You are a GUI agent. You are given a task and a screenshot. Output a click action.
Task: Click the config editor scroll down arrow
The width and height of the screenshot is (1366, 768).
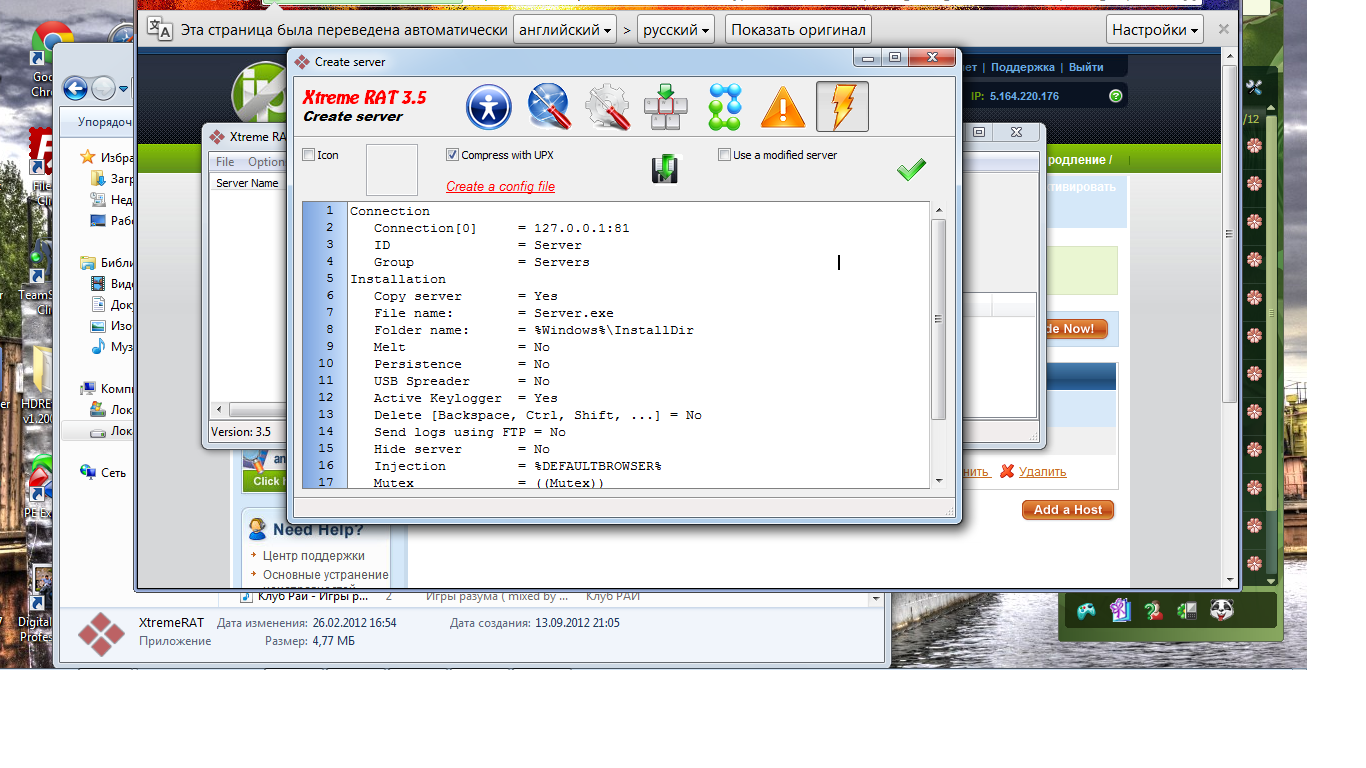(938, 480)
